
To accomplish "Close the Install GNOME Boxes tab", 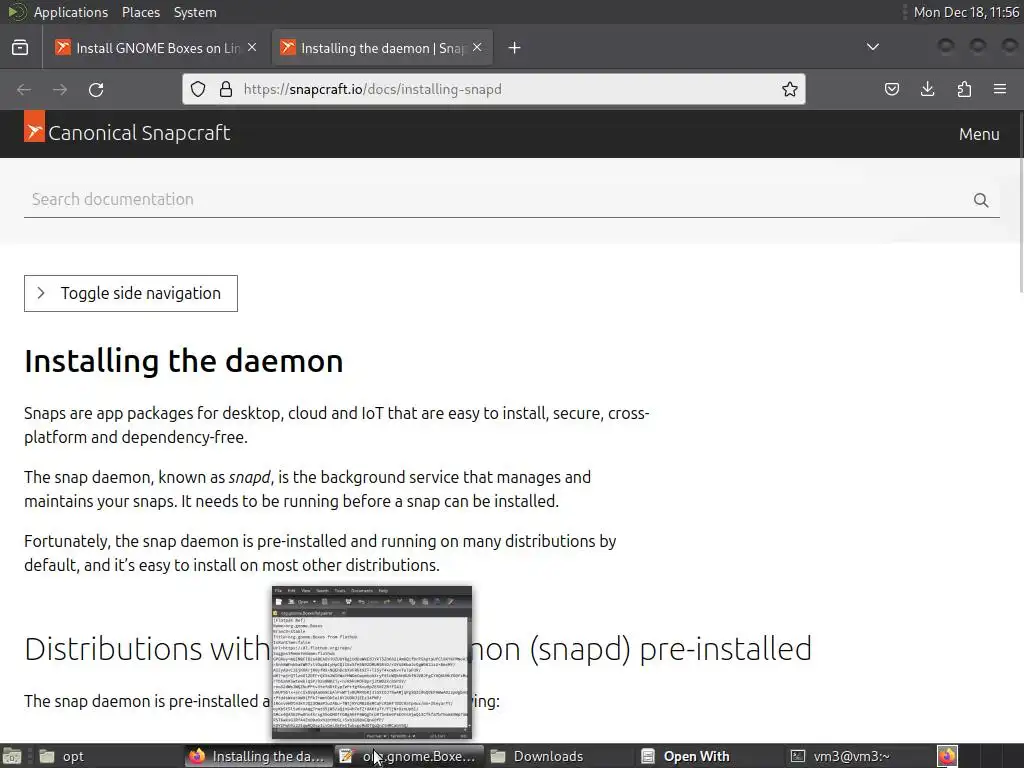I will point(252,48).
